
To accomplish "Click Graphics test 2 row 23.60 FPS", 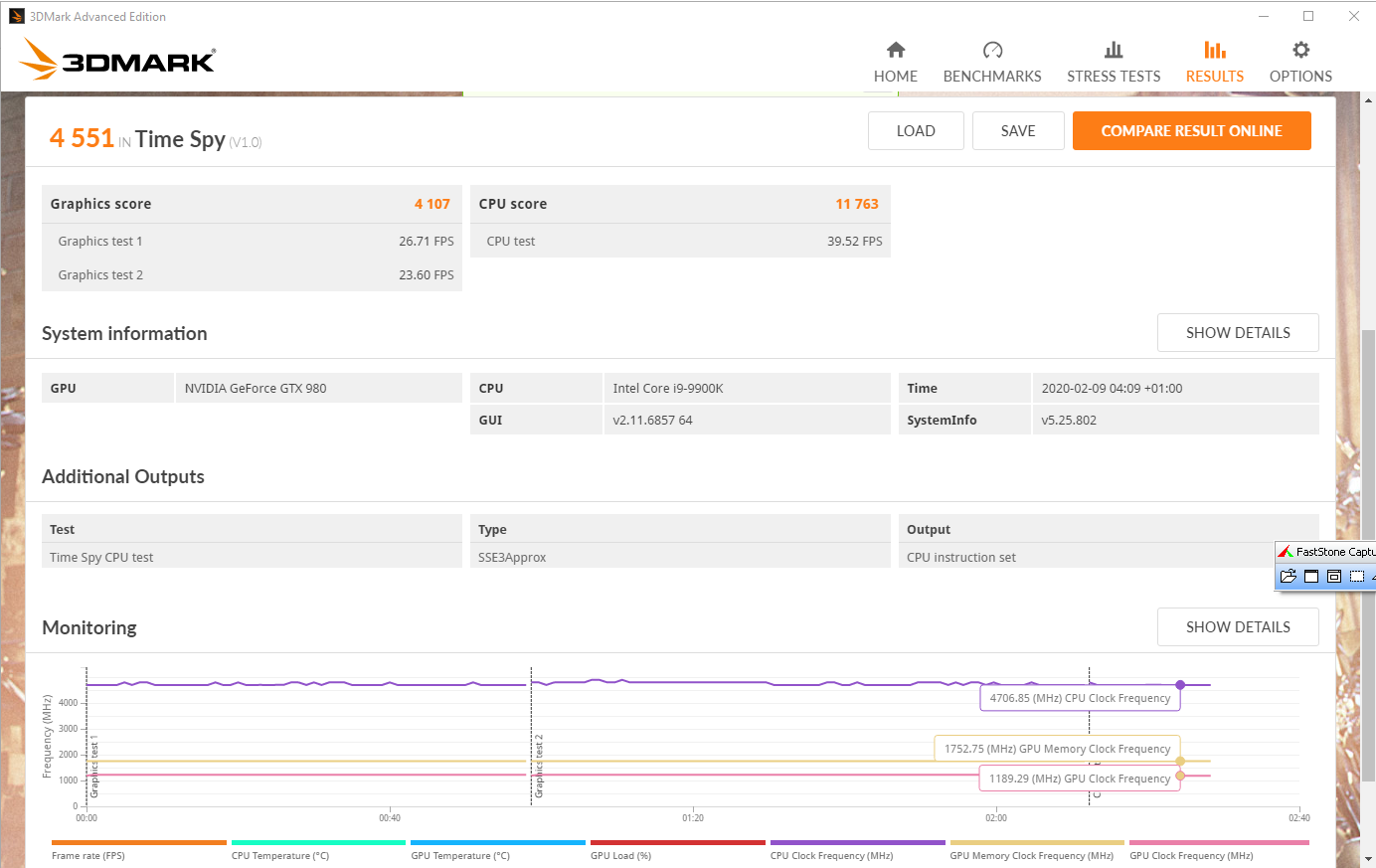I will click(x=252, y=274).
